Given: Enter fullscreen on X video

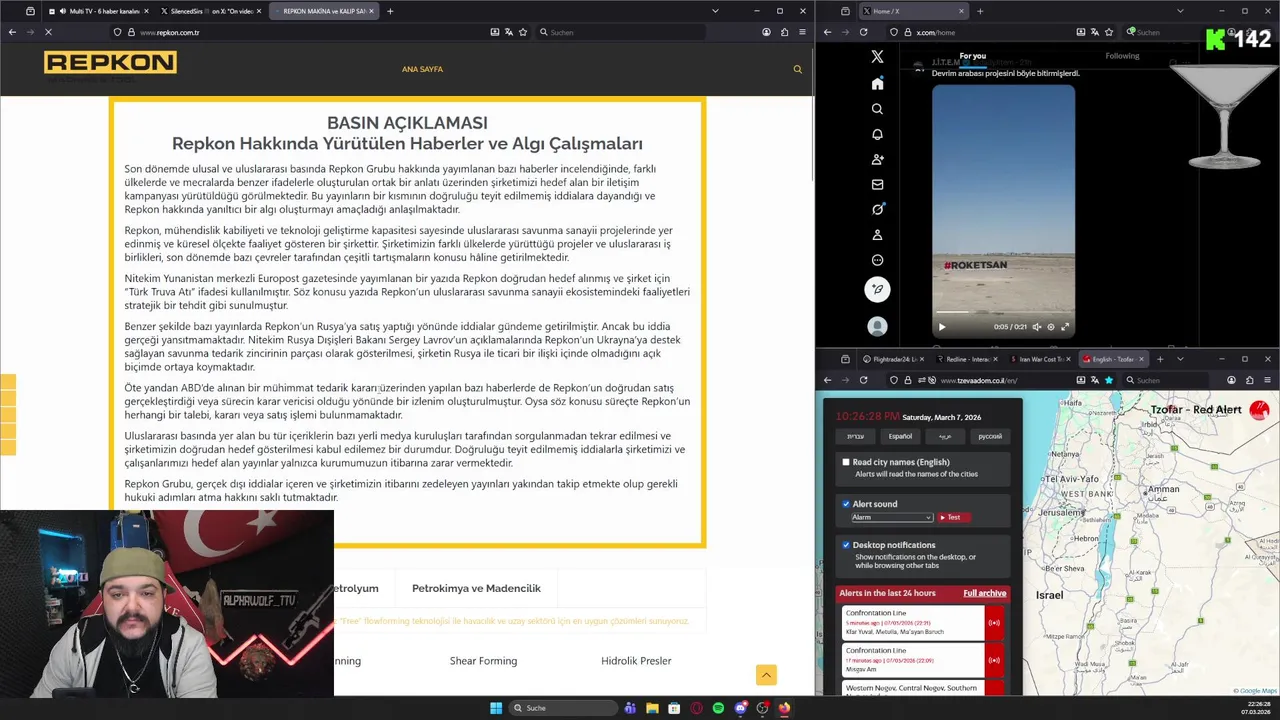Looking at the screenshot, I should point(1065,327).
